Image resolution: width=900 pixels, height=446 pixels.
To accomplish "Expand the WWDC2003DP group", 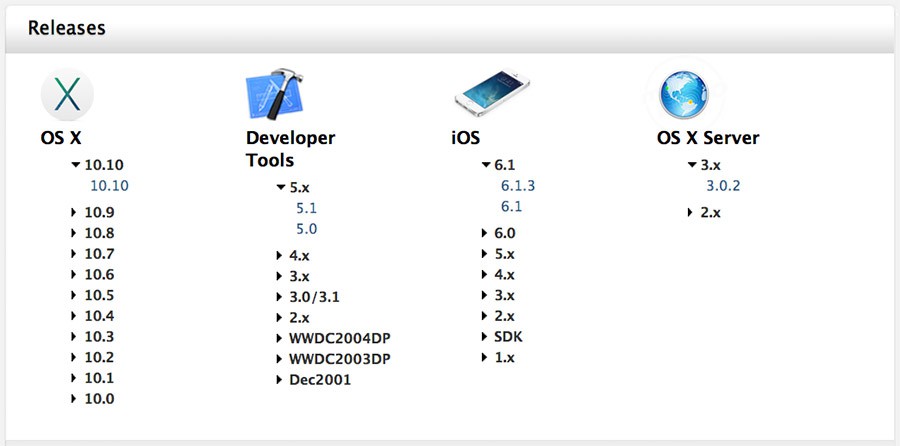I will click(279, 359).
